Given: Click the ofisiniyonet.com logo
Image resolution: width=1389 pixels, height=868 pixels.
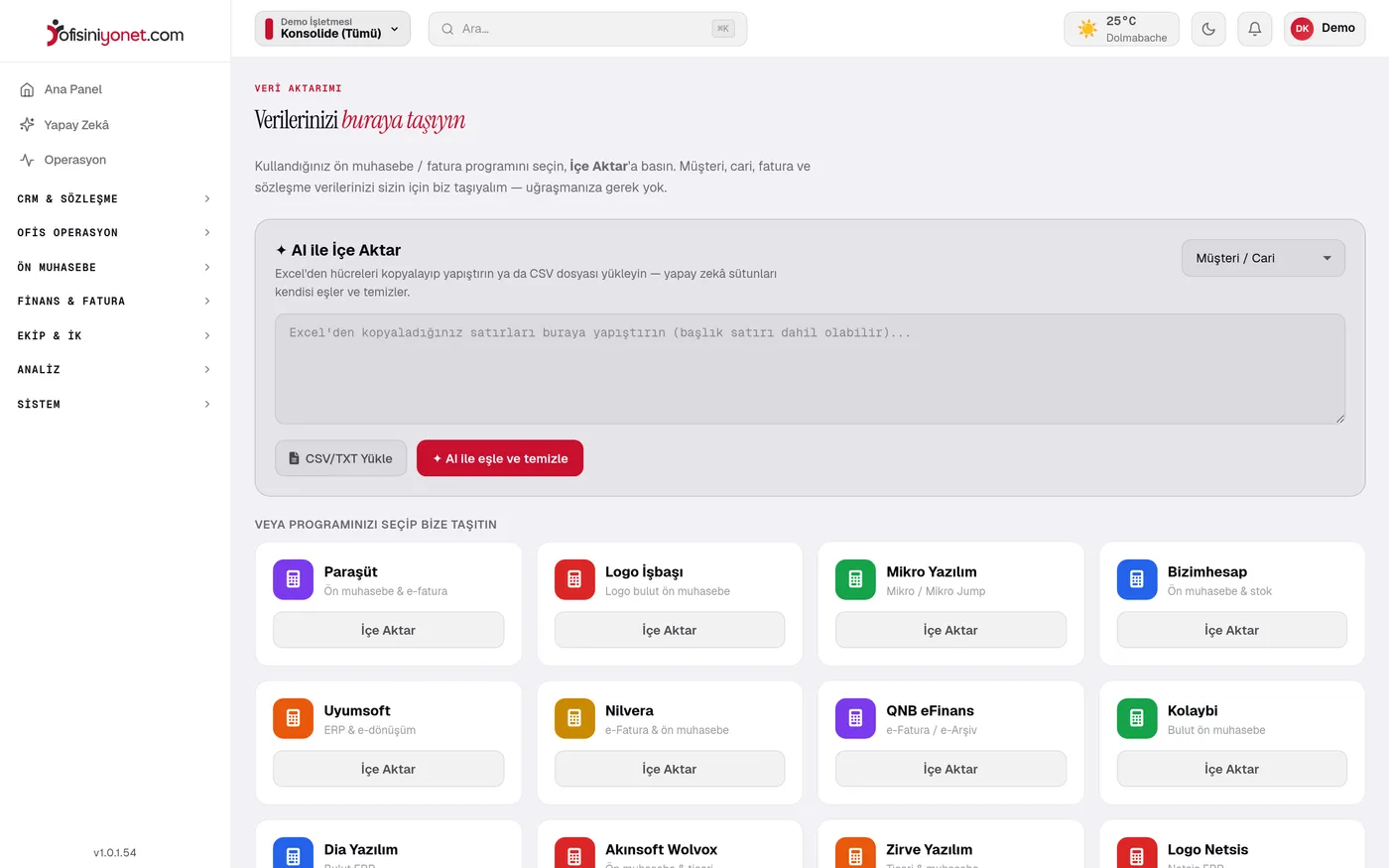Looking at the screenshot, I should 115,33.
